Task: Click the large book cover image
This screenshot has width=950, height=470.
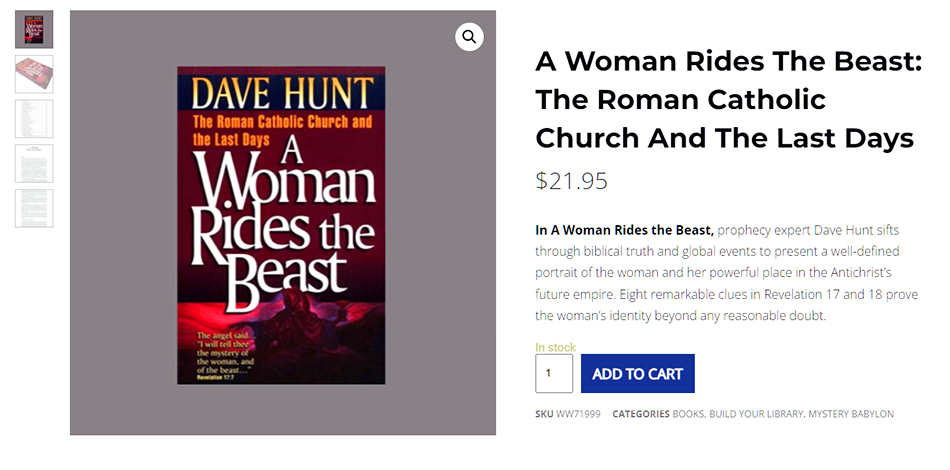Action: pos(281,225)
